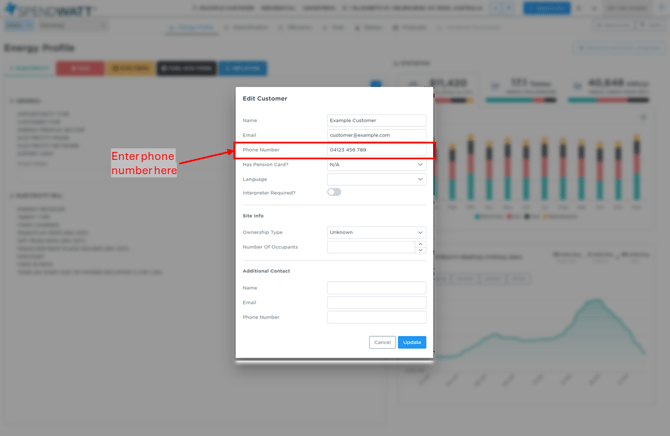Image resolution: width=670 pixels, height=436 pixels.
Task: Click the Number Of Occupants input field
Action: pos(370,247)
